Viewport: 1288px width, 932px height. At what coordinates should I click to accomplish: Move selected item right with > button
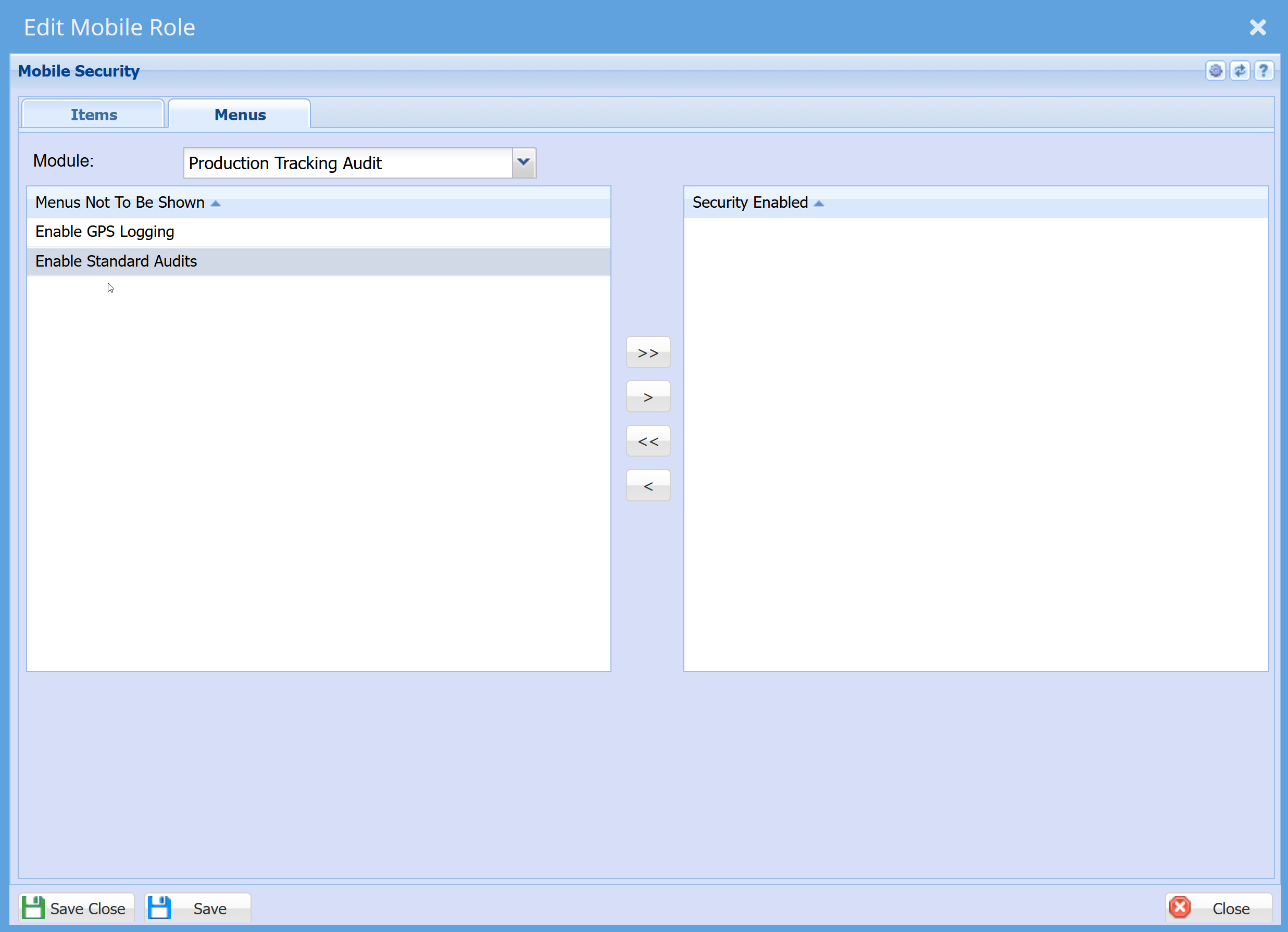click(648, 397)
